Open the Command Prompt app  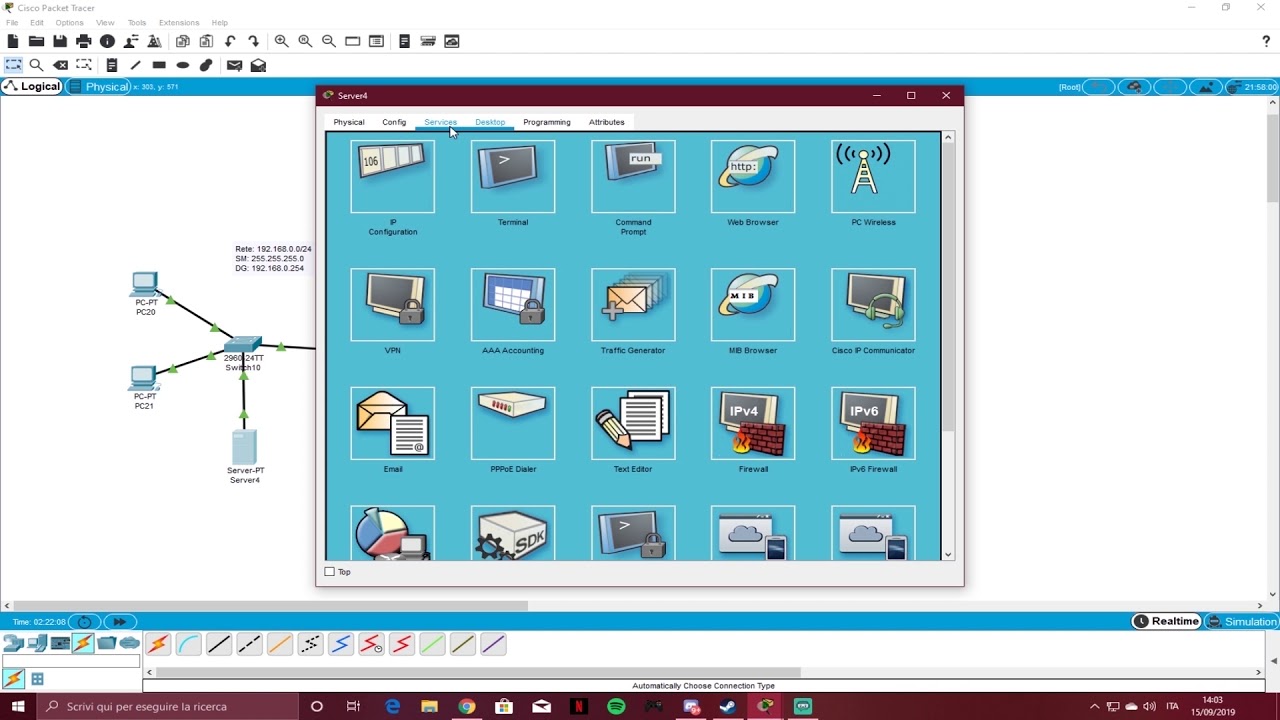[x=633, y=176]
